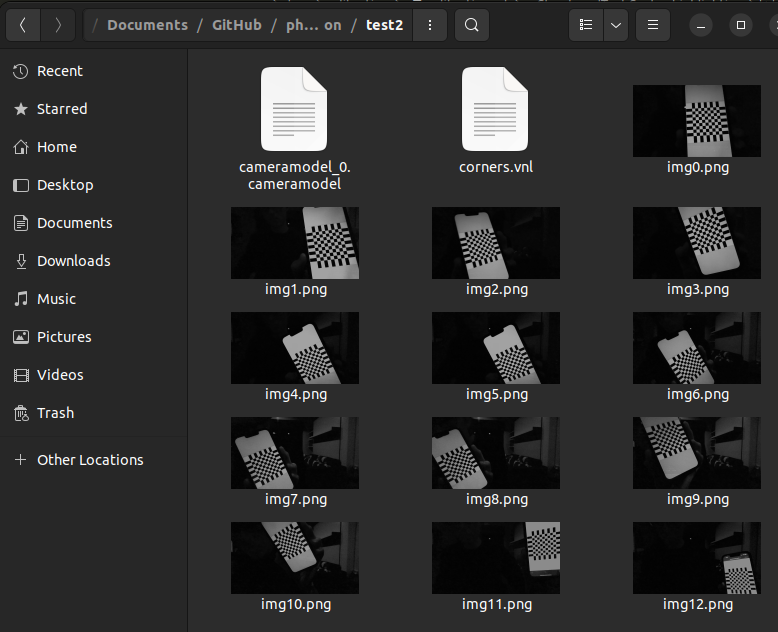Go to Recent in sidebar
Viewport: 778px width, 632px height.
[59, 71]
